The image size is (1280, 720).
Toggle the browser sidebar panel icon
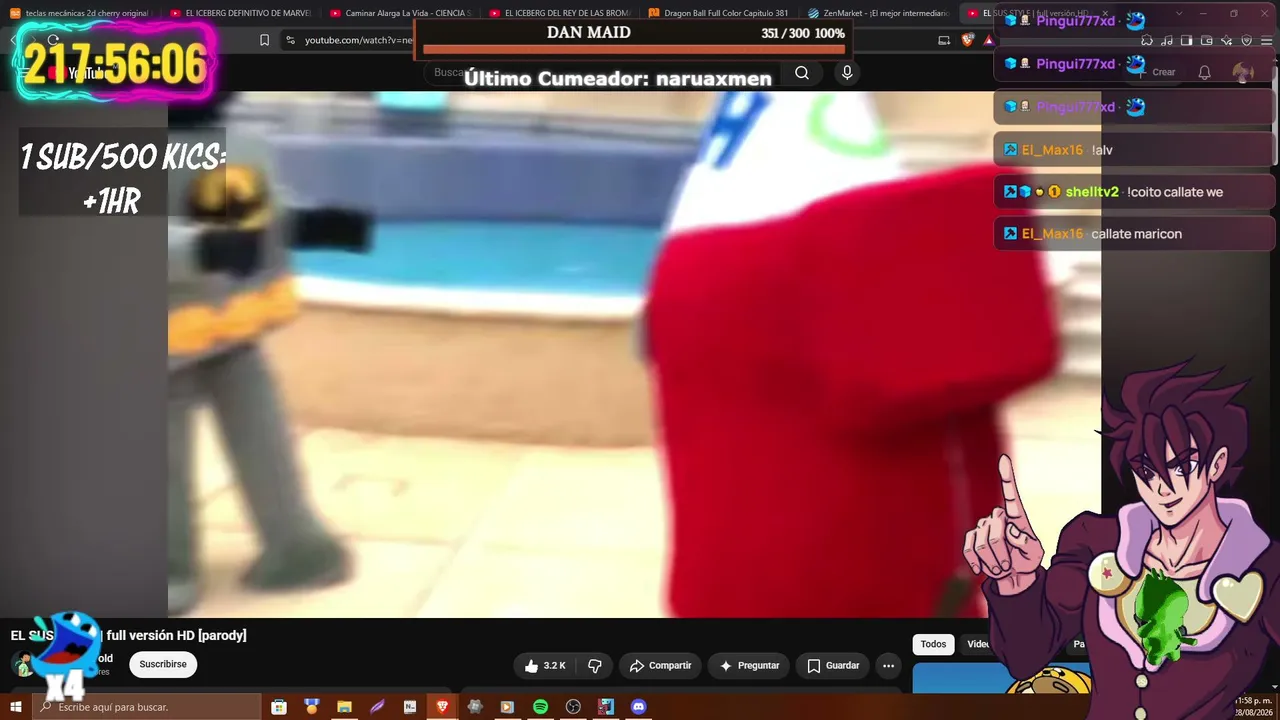tap(1187, 41)
